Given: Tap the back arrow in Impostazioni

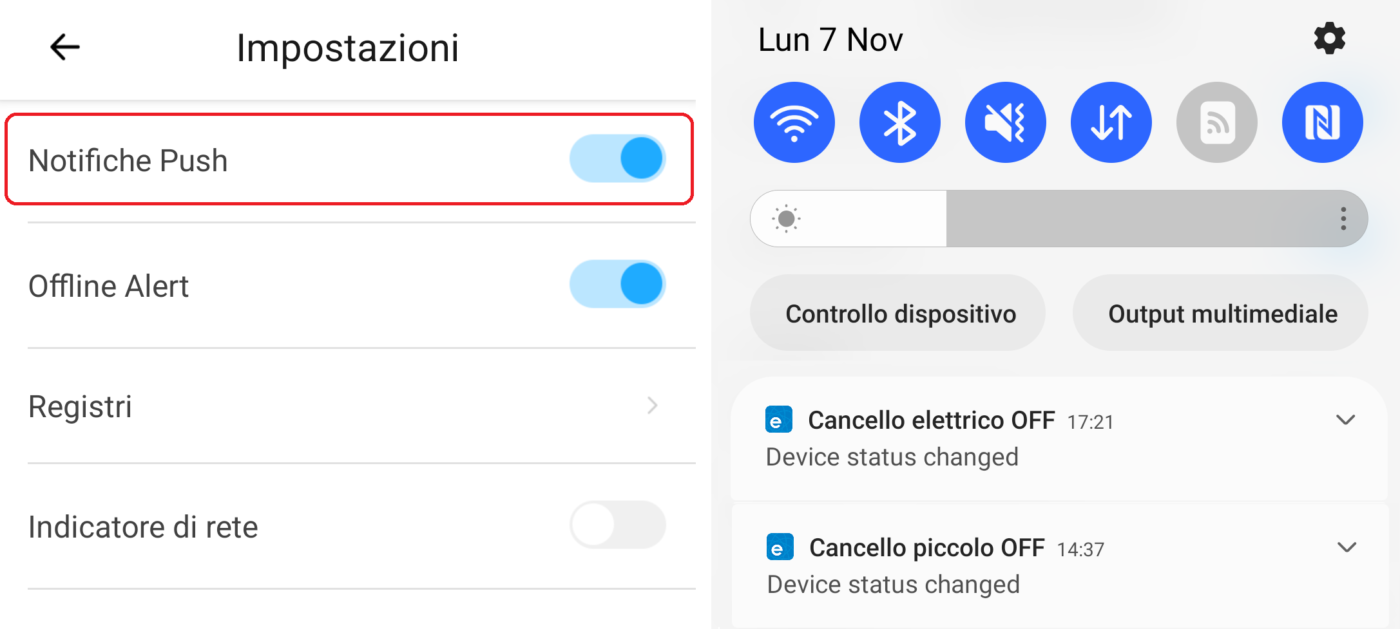Looking at the screenshot, I should click(x=65, y=47).
